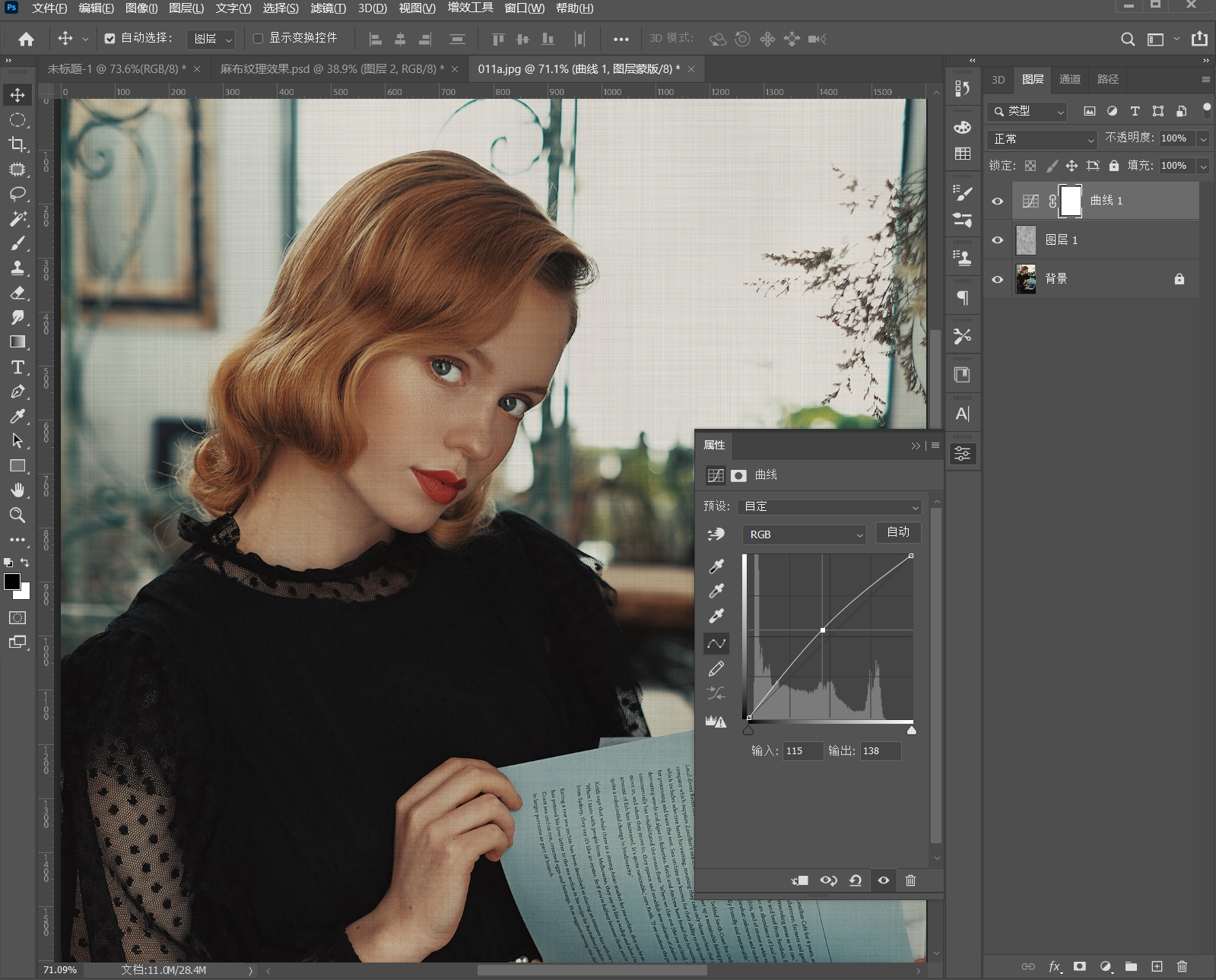Open the RGB channel dropdown
1216x980 pixels.
click(804, 534)
